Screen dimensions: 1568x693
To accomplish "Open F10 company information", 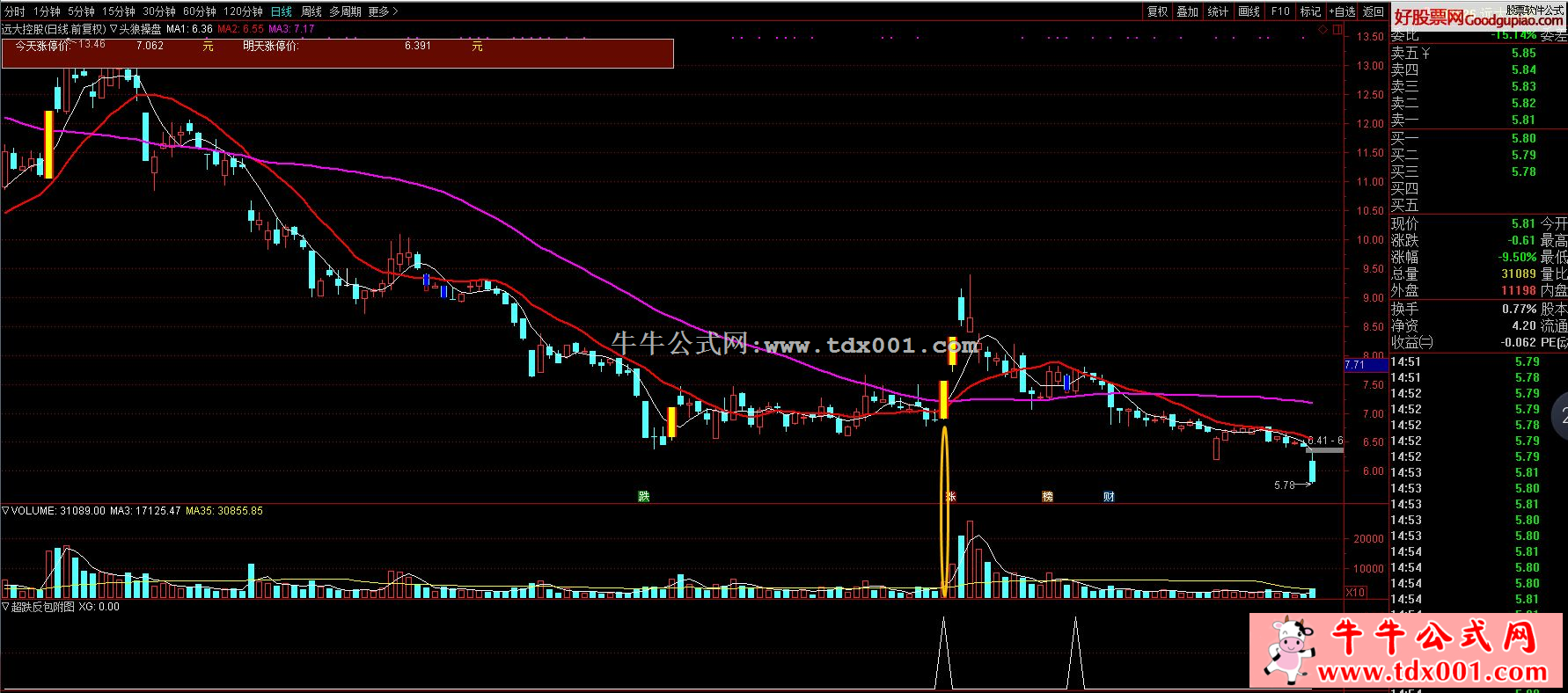I will click(1280, 11).
